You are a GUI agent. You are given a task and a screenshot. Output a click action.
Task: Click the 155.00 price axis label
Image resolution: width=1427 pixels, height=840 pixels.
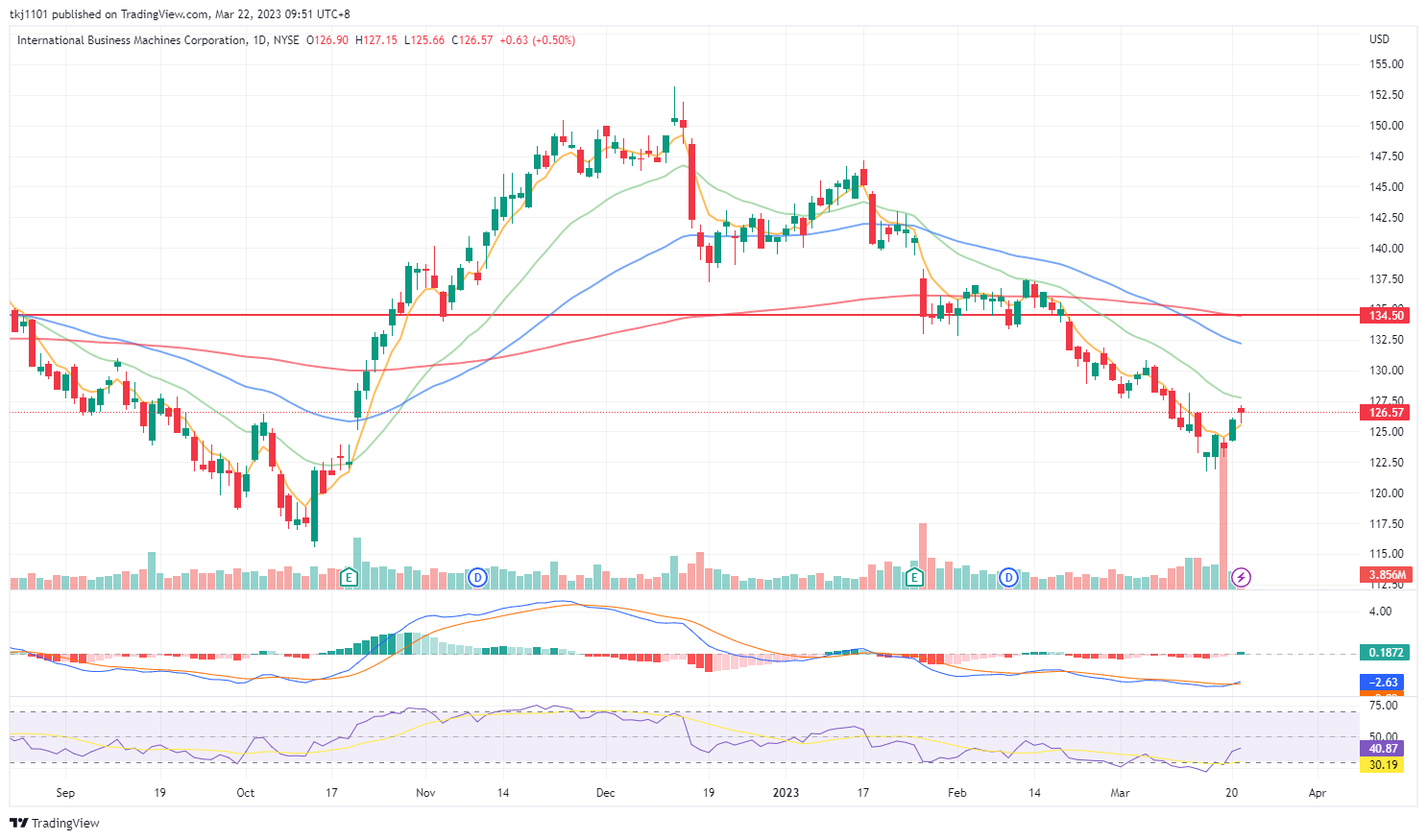pyautogui.click(x=1386, y=64)
